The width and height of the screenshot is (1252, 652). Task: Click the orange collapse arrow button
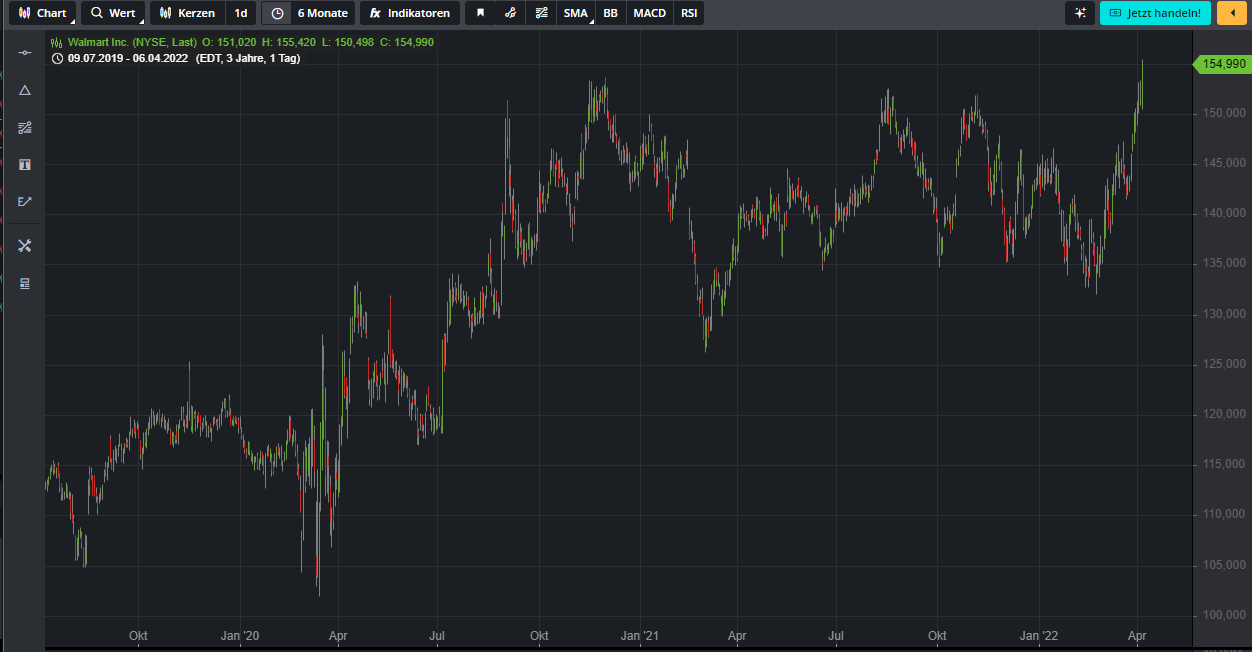pos(1230,13)
